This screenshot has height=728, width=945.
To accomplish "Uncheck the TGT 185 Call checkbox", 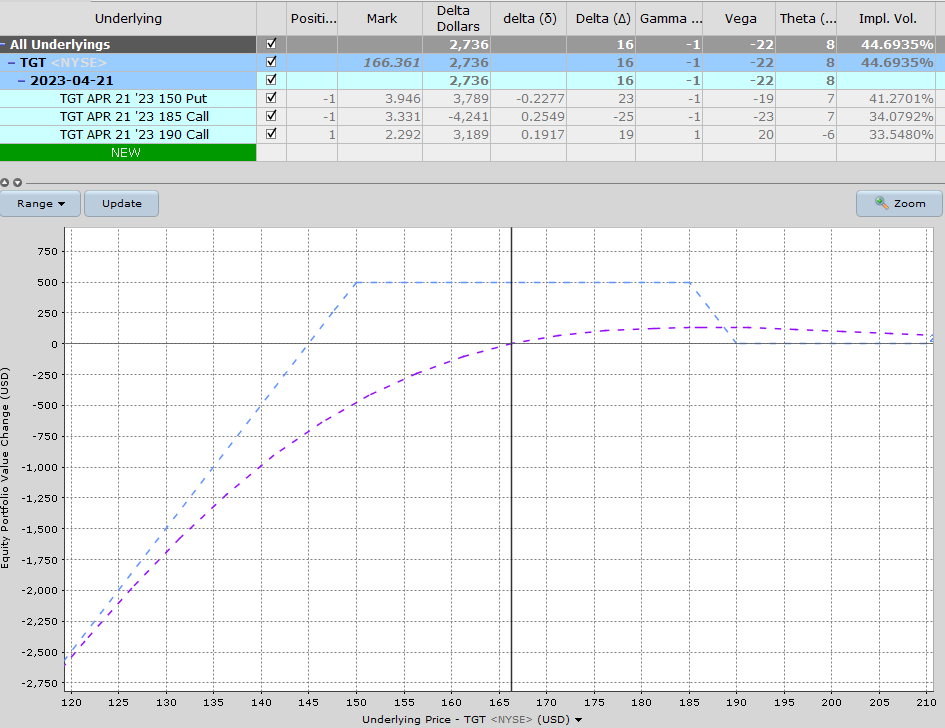I will coord(271,116).
